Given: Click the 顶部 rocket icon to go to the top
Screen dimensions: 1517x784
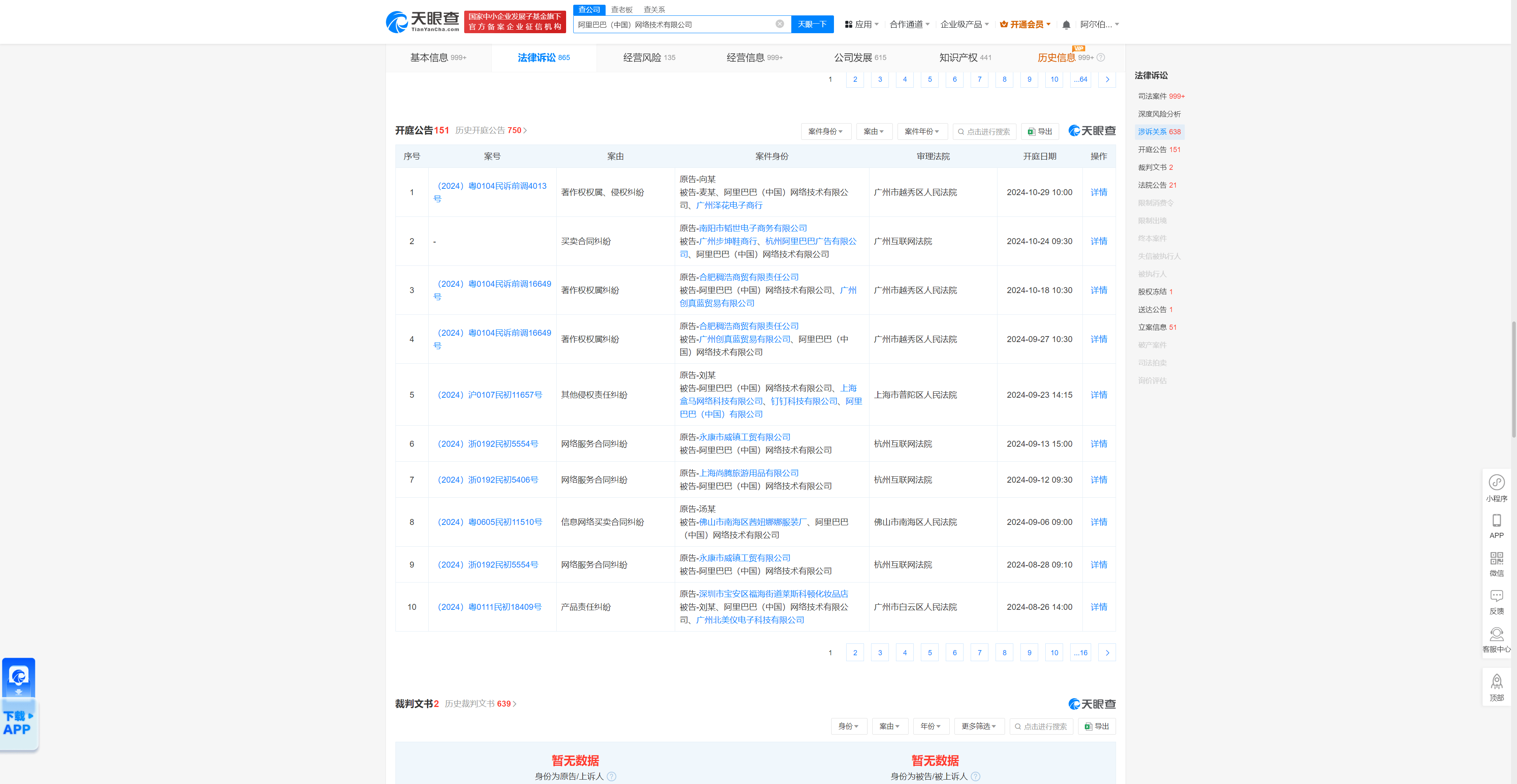Looking at the screenshot, I should point(1496,688).
